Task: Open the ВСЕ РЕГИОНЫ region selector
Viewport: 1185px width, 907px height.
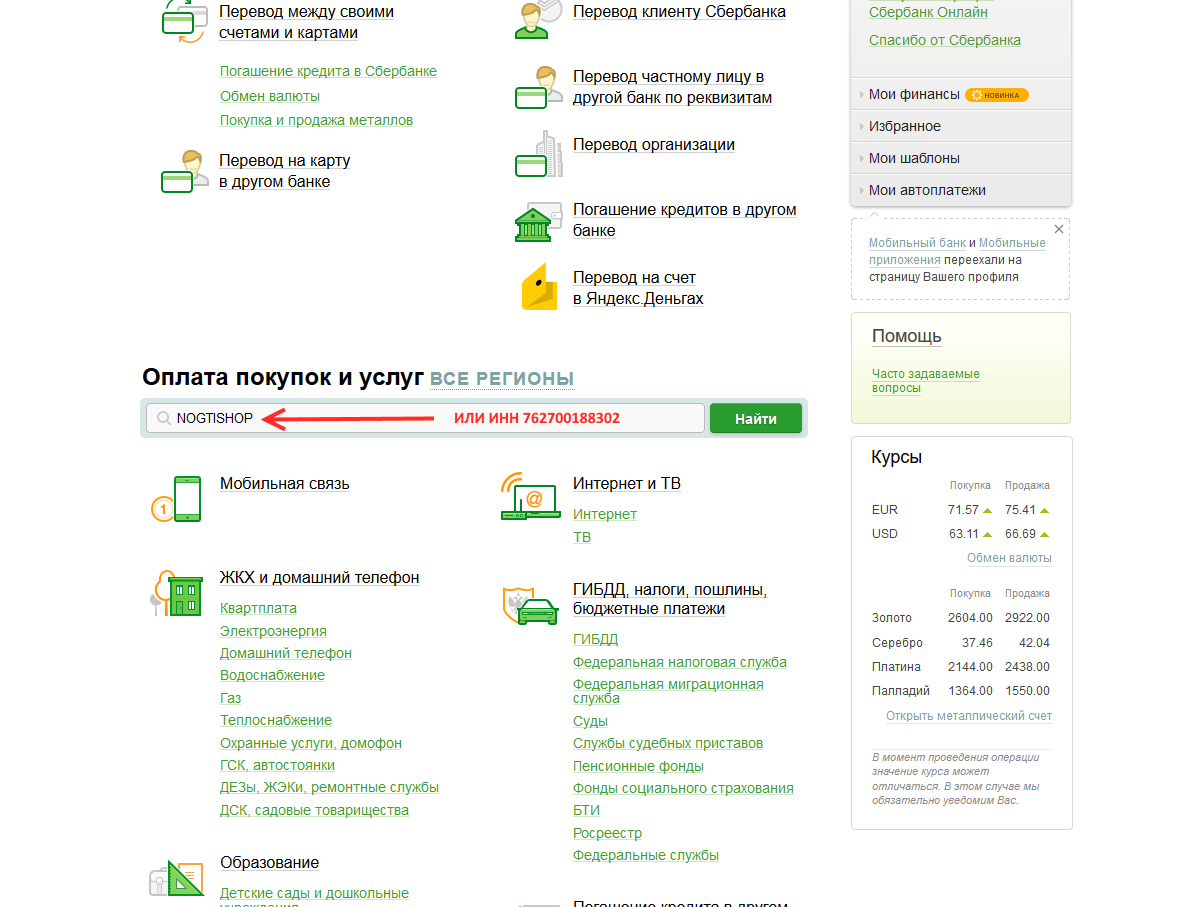Action: pyautogui.click(x=502, y=379)
